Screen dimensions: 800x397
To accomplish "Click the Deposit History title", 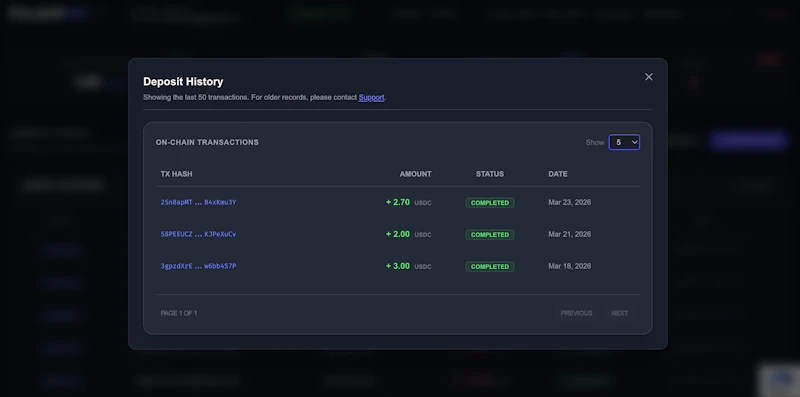I will [183, 82].
